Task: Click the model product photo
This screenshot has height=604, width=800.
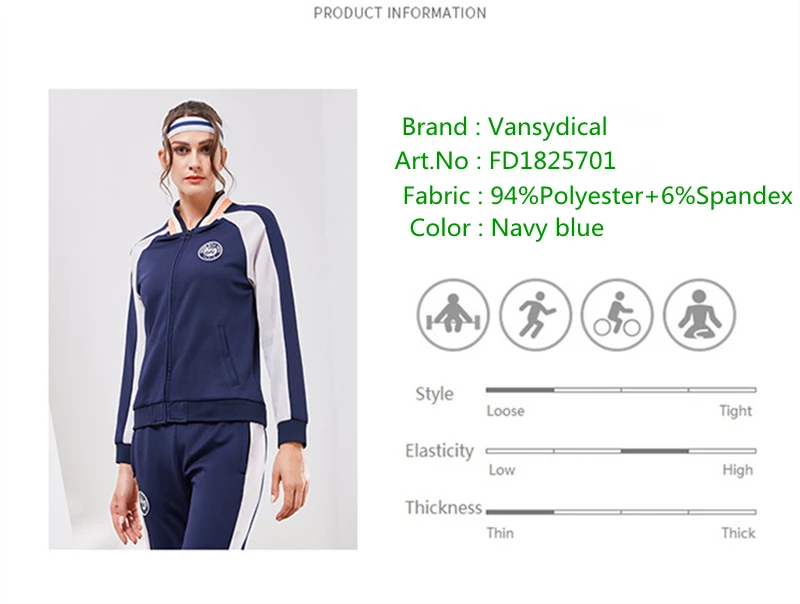Action: pyautogui.click(x=203, y=319)
